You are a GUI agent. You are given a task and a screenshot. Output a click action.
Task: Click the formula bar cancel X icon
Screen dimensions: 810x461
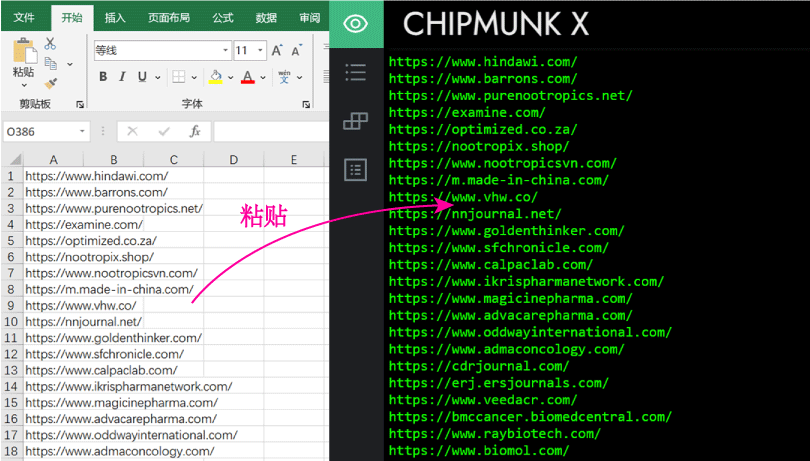pos(133,131)
